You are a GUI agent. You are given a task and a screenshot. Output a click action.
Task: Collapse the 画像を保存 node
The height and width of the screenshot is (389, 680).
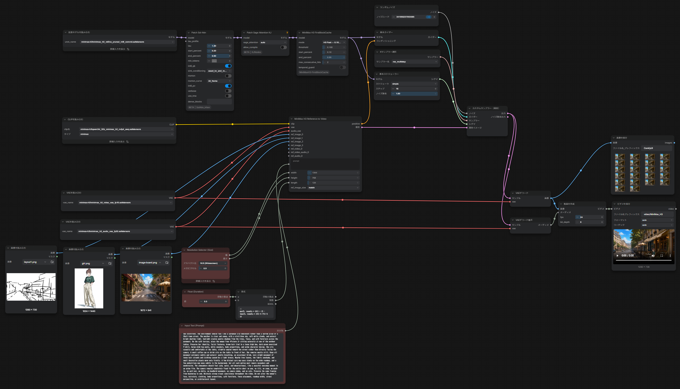[x=614, y=138]
